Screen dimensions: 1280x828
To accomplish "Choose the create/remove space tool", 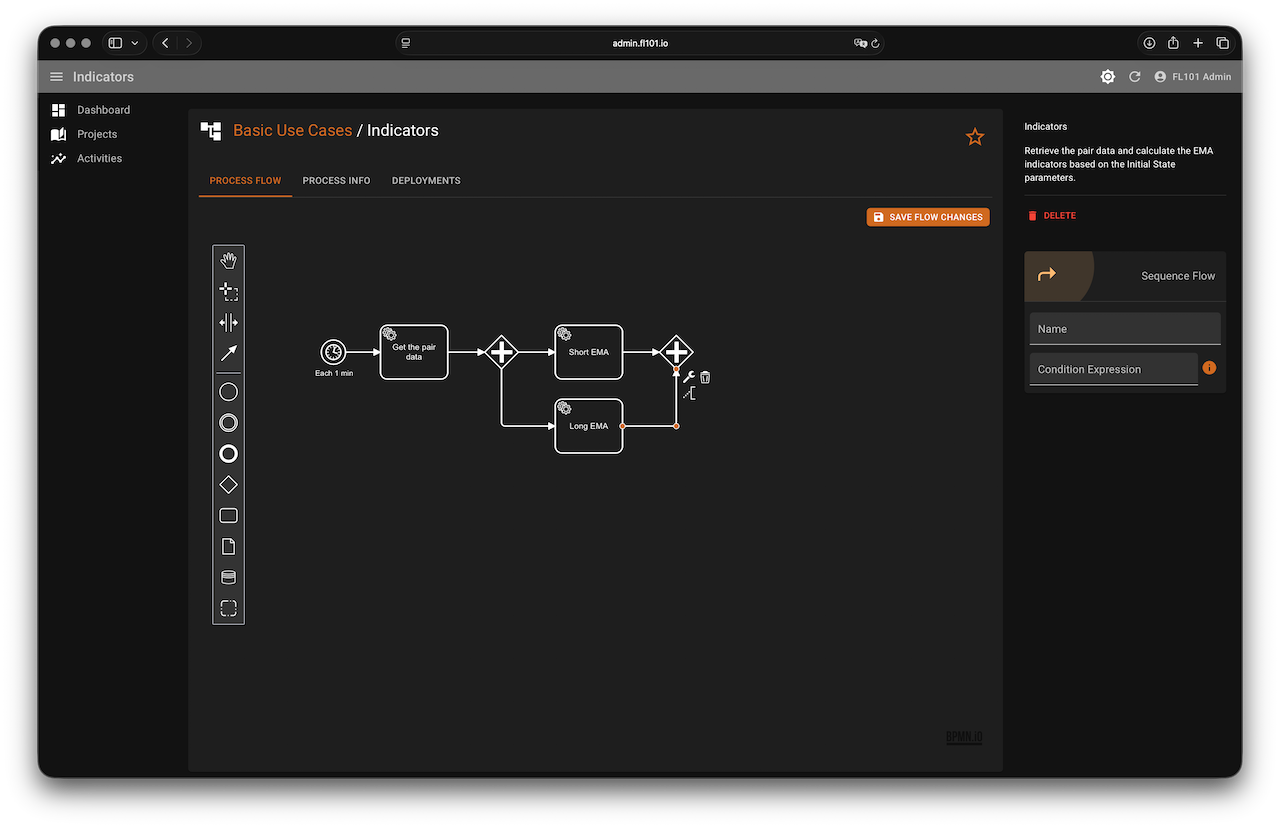I will (228, 322).
